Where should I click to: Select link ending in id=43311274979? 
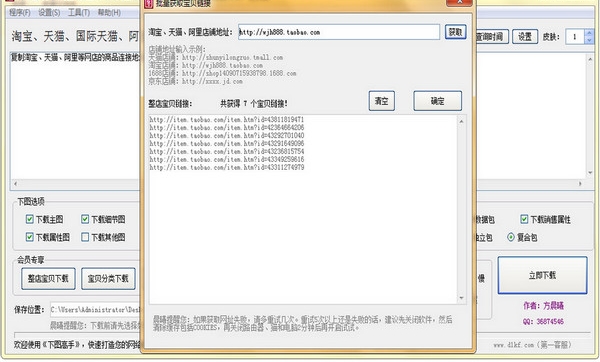(x=227, y=168)
